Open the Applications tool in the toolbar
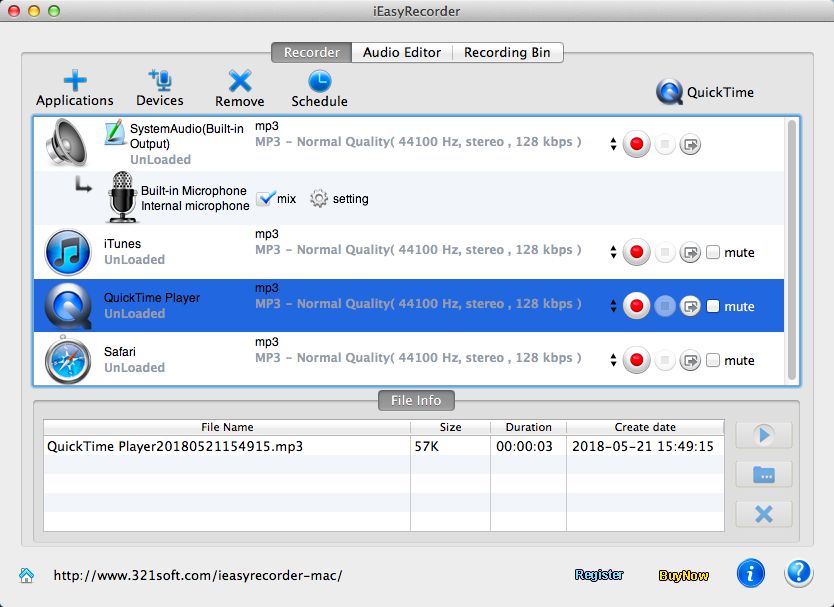834x607 pixels. click(x=74, y=87)
